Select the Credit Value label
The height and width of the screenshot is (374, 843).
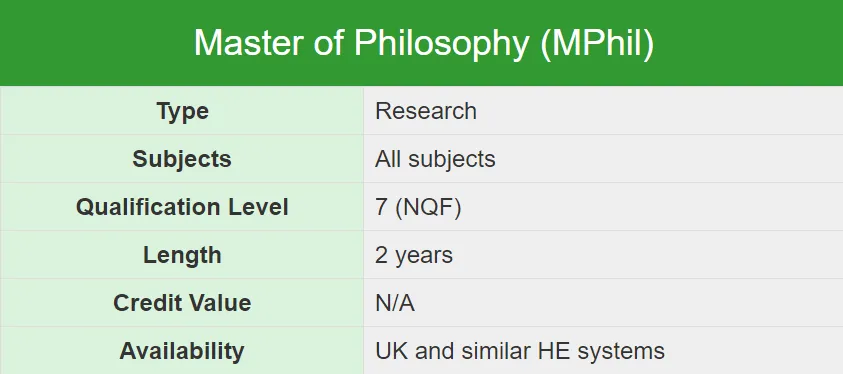(x=182, y=303)
